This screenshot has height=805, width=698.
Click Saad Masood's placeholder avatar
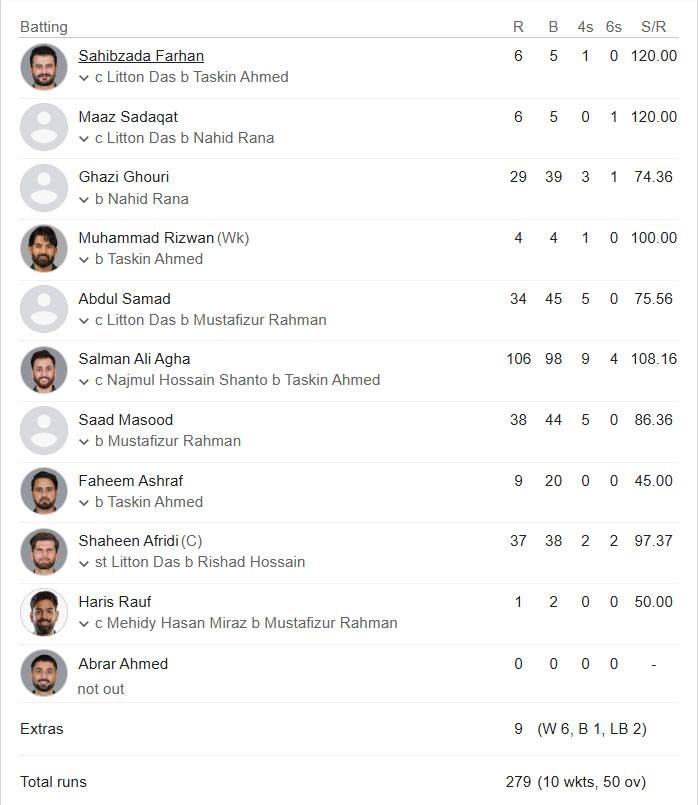click(44, 430)
